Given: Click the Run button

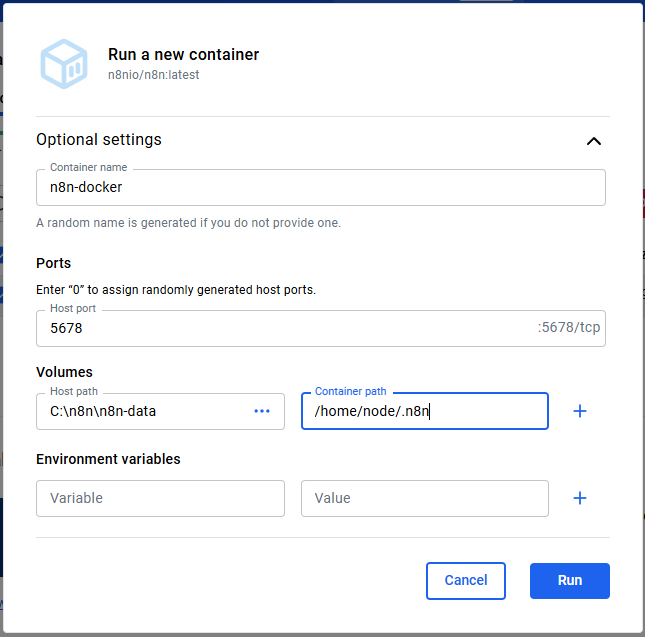Looking at the screenshot, I should pos(570,581).
